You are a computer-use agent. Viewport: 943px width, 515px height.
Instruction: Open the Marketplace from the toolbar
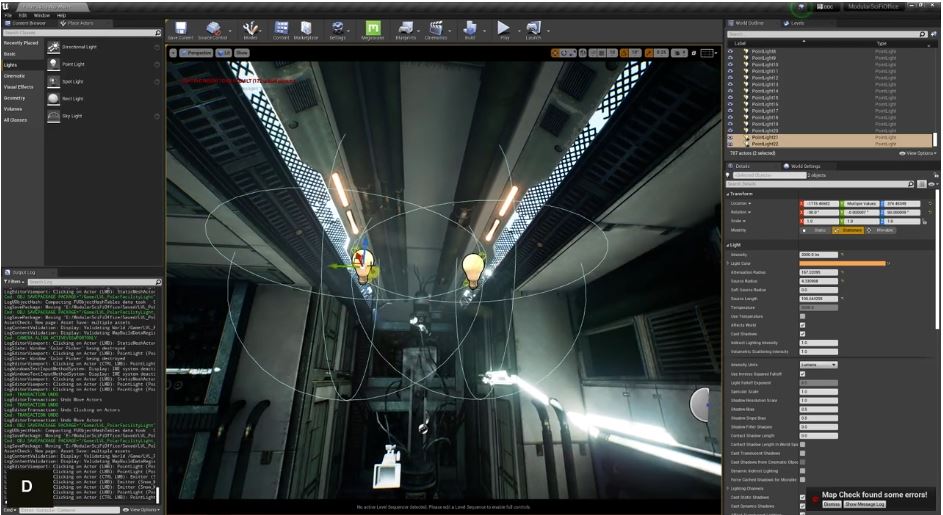[307, 29]
